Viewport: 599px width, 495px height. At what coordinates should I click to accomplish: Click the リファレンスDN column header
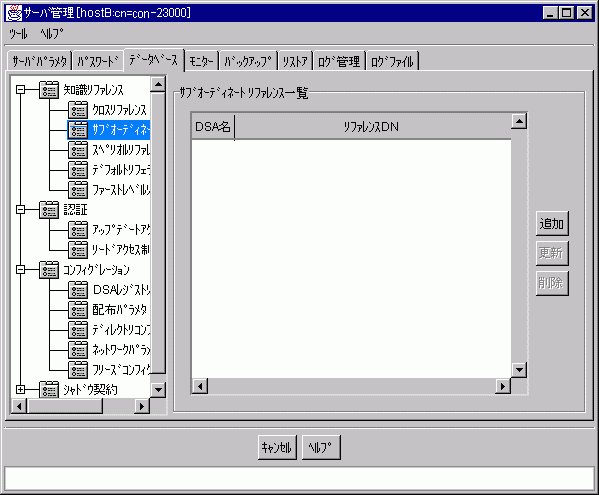pyautogui.click(x=372, y=126)
